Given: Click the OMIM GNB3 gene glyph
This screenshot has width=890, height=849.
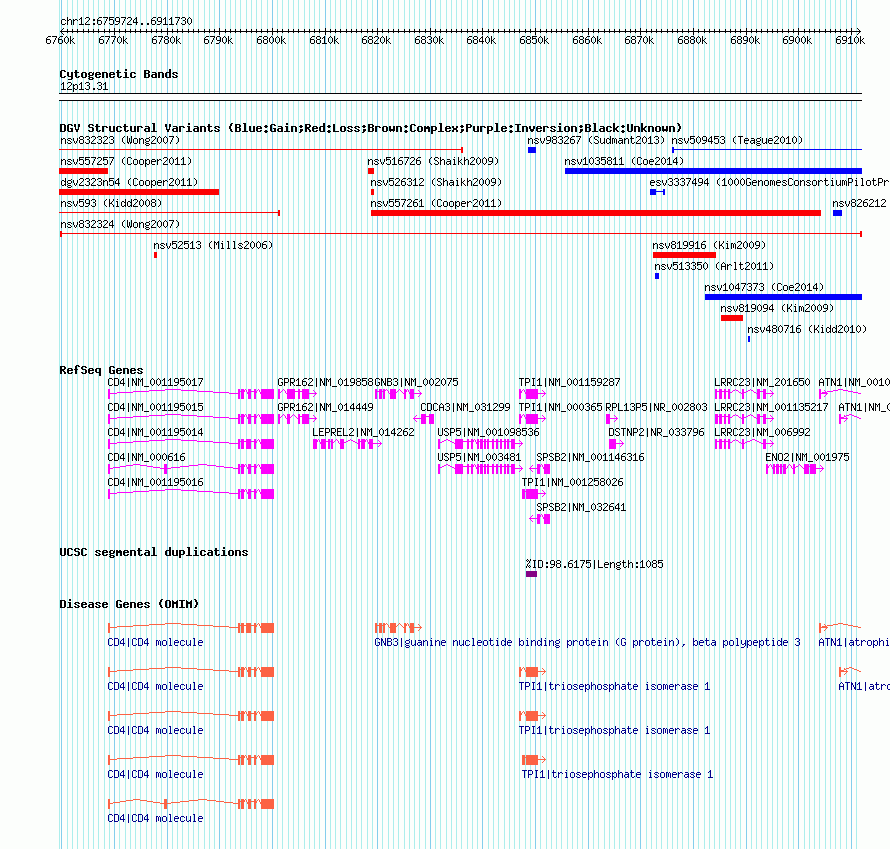Looking at the screenshot, I should pyautogui.click(x=398, y=628).
